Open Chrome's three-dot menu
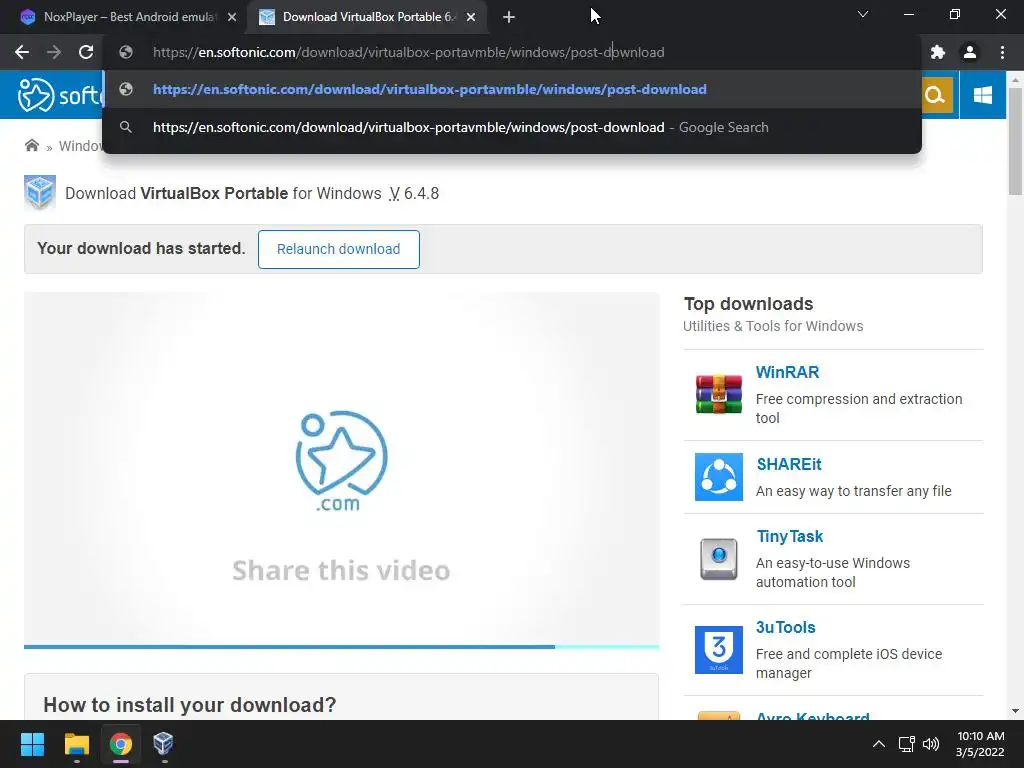Image resolution: width=1024 pixels, height=768 pixels. pyautogui.click(x=1002, y=52)
